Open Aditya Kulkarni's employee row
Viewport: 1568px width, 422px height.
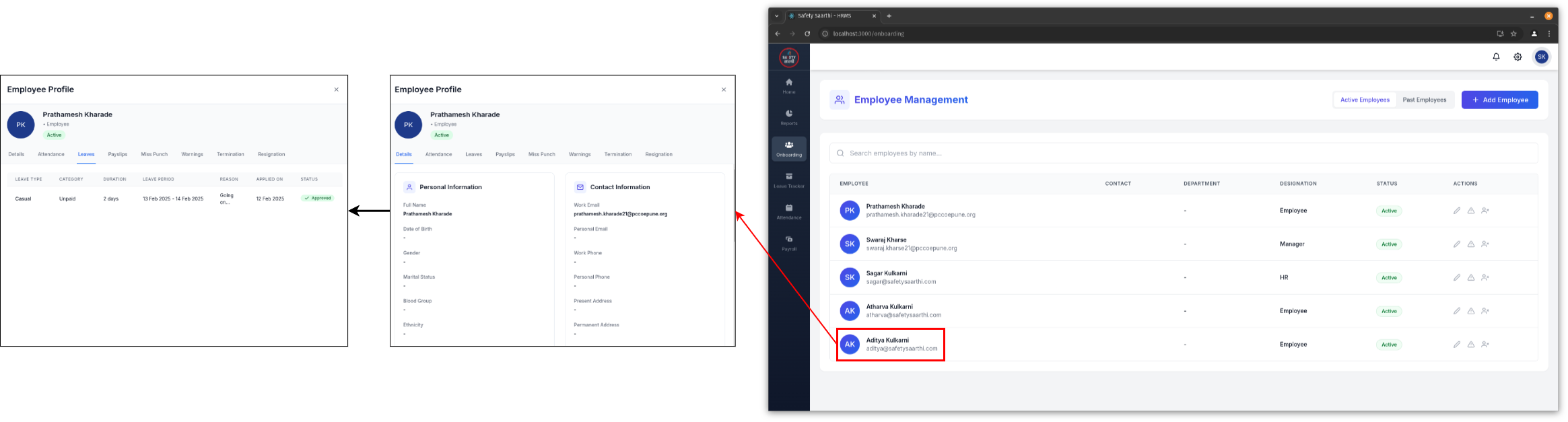pyautogui.click(x=890, y=345)
